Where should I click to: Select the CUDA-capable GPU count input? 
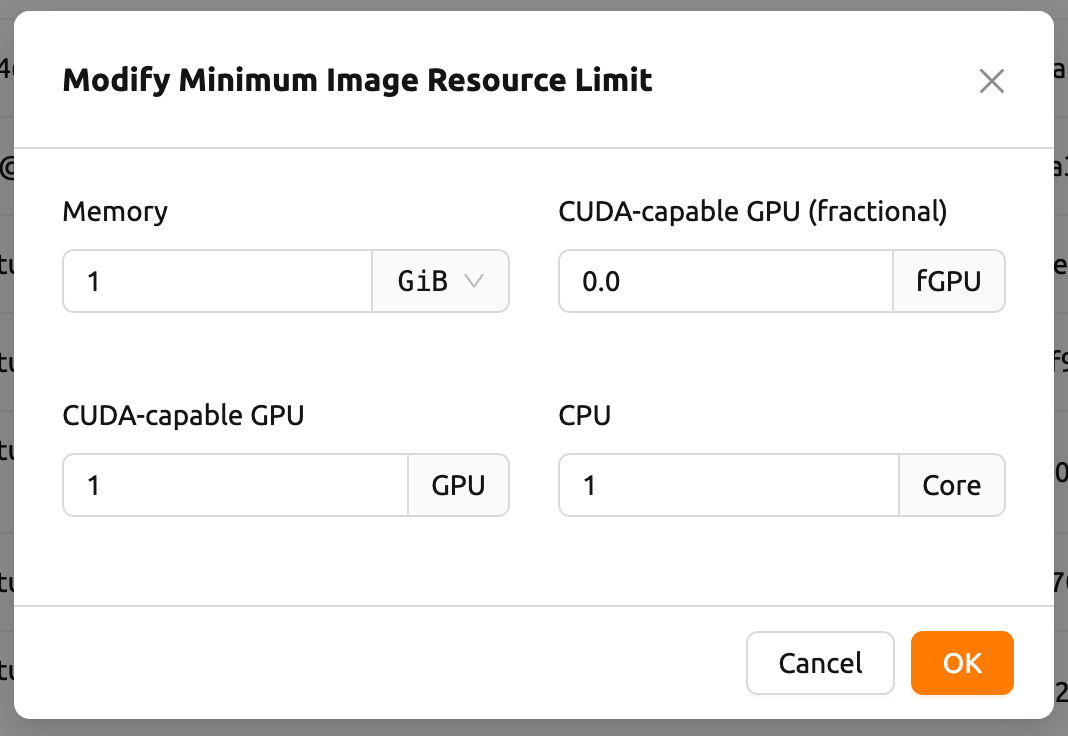click(x=235, y=486)
